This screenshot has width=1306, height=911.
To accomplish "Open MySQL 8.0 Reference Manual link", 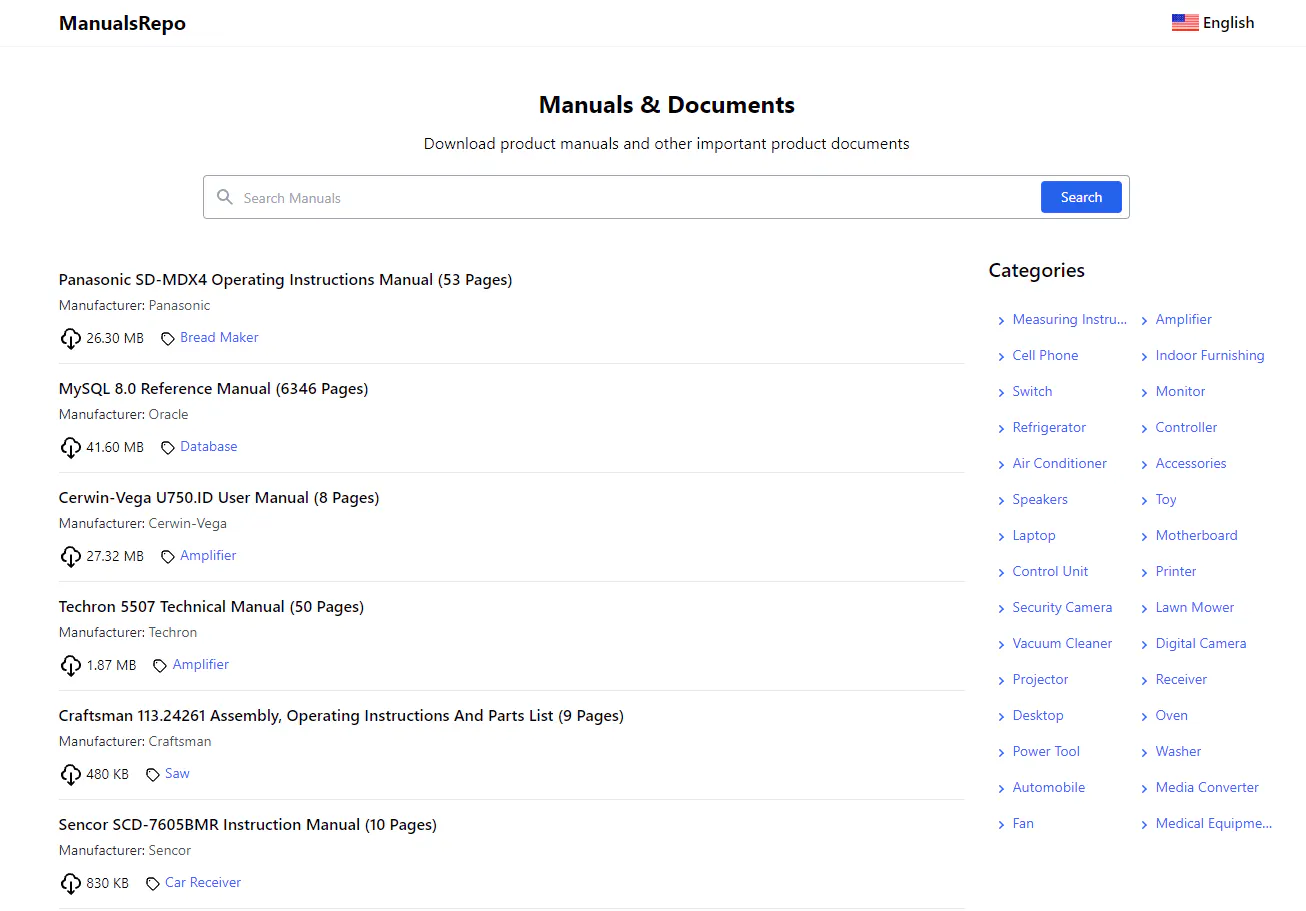I will coord(214,389).
